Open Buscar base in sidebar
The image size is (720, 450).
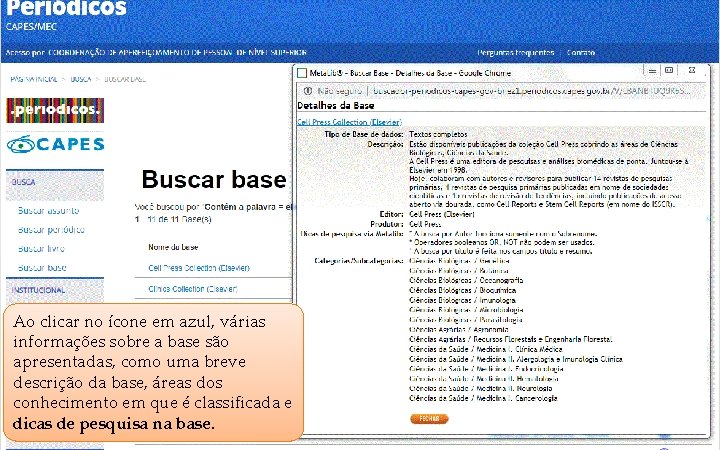pyautogui.click(x=42, y=268)
